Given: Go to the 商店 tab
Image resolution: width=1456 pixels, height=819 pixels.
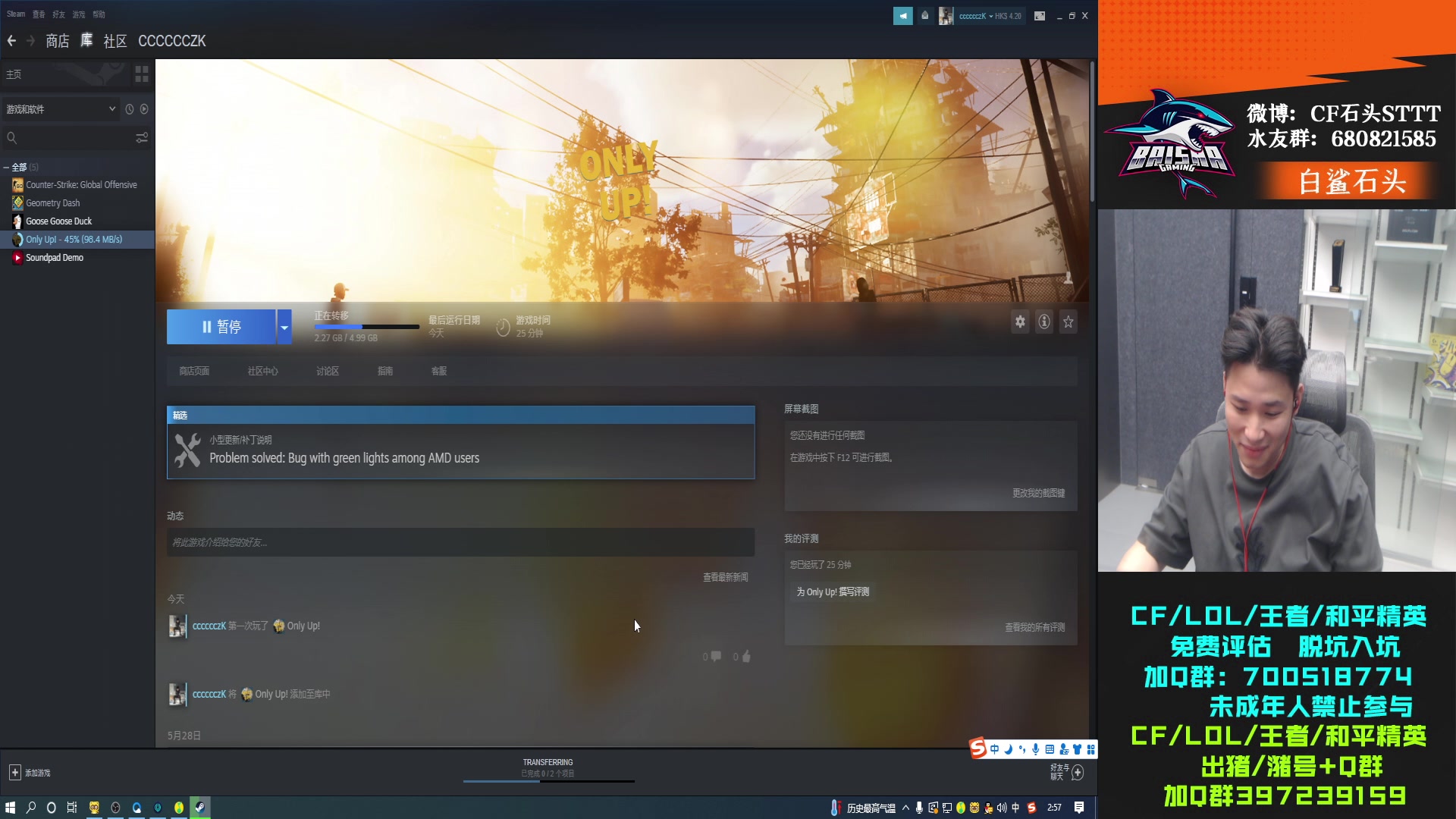Looking at the screenshot, I should (58, 41).
